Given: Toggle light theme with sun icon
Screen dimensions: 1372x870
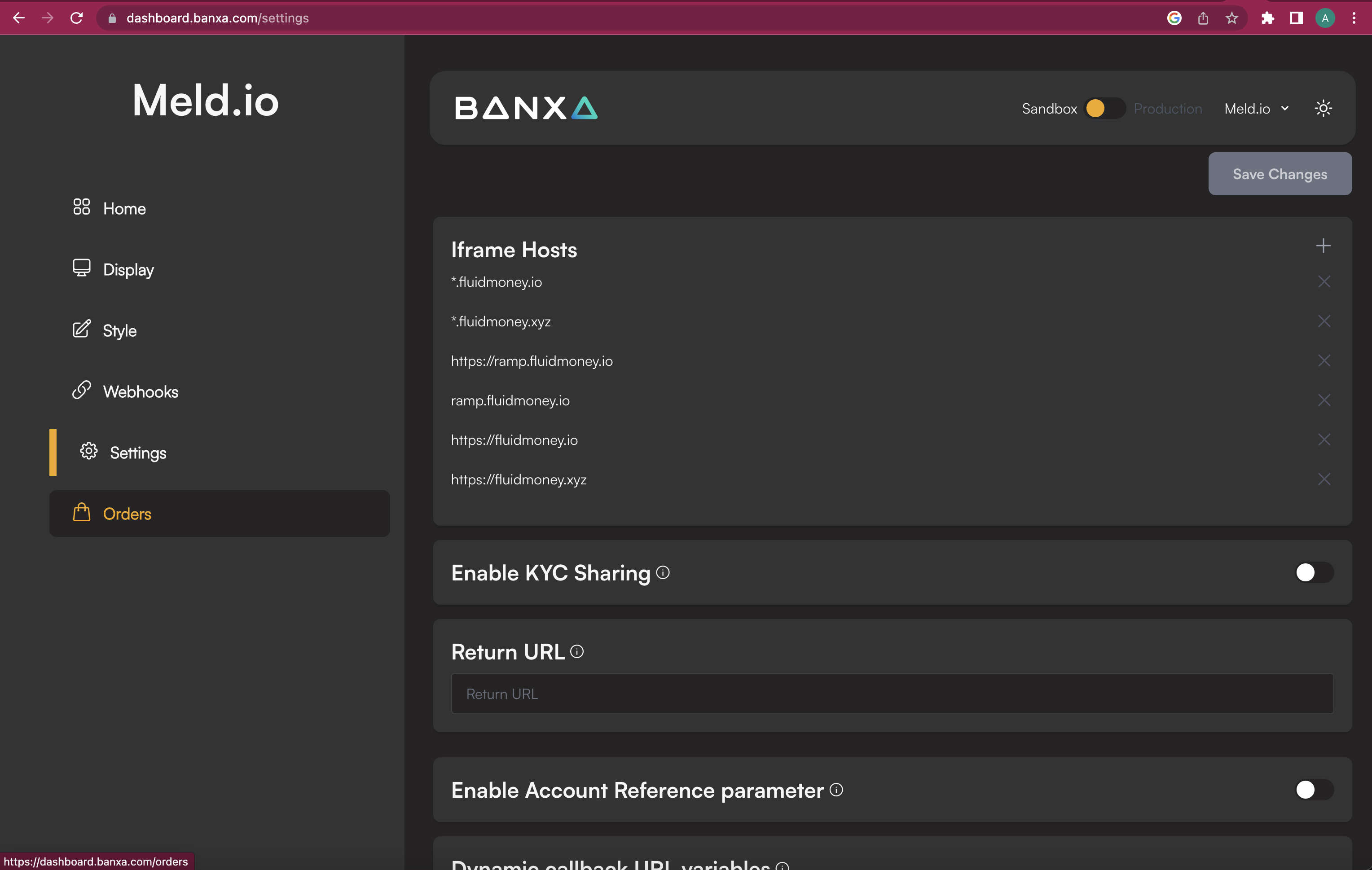Looking at the screenshot, I should (x=1323, y=108).
